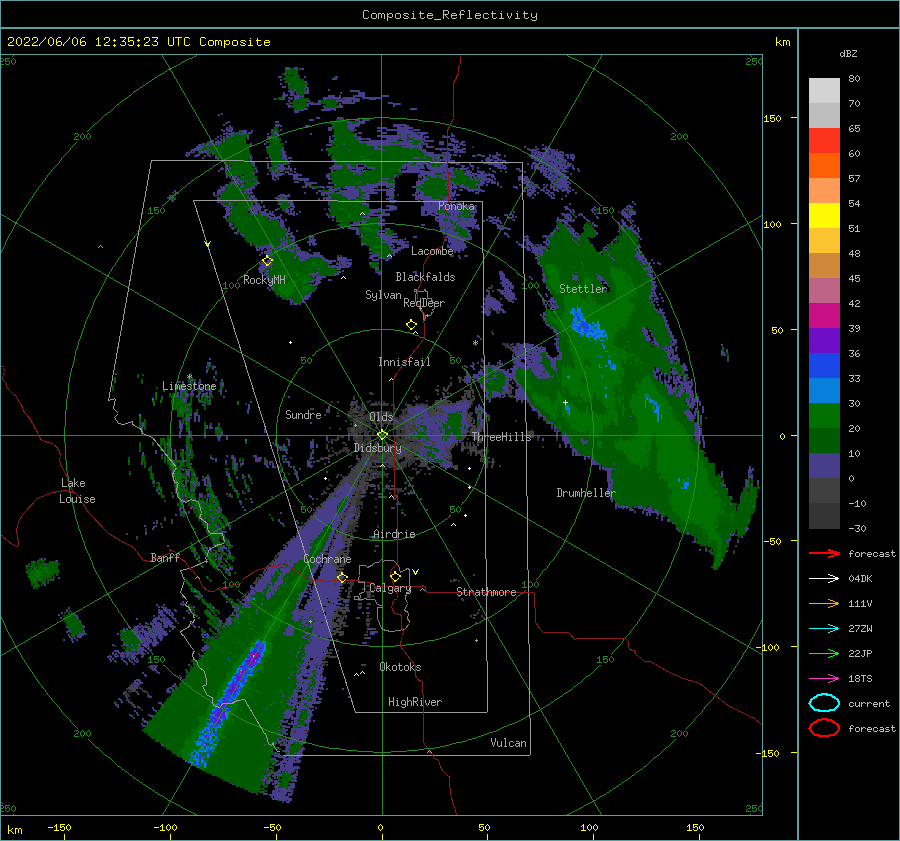Click the Stettler city label
Image resolution: width=900 pixels, height=841 pixels.
pyautogui.click(x=583, y=289)
